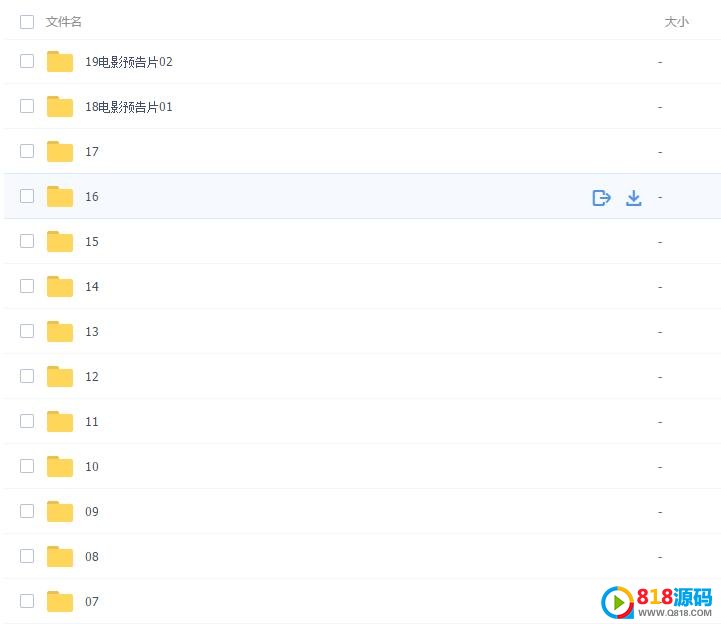Screen dimensions: 721x624
Task: Click the folder name 08
Action: 92,557
